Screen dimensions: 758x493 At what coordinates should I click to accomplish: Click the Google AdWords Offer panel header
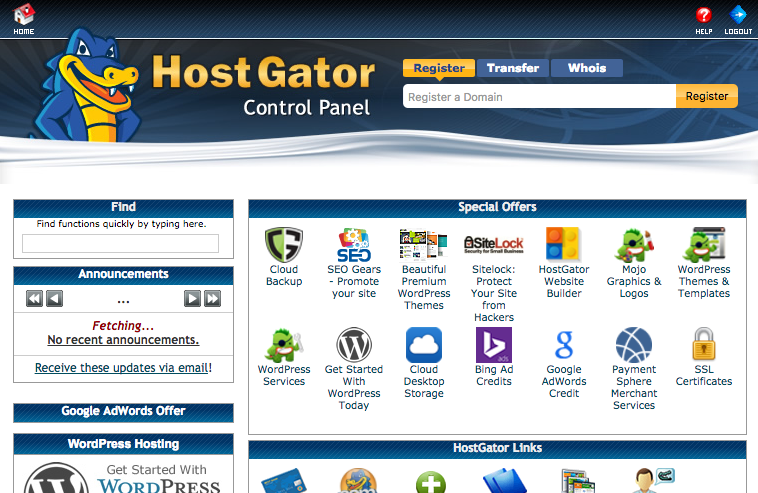pyautogui.click(x=123, y=412)
